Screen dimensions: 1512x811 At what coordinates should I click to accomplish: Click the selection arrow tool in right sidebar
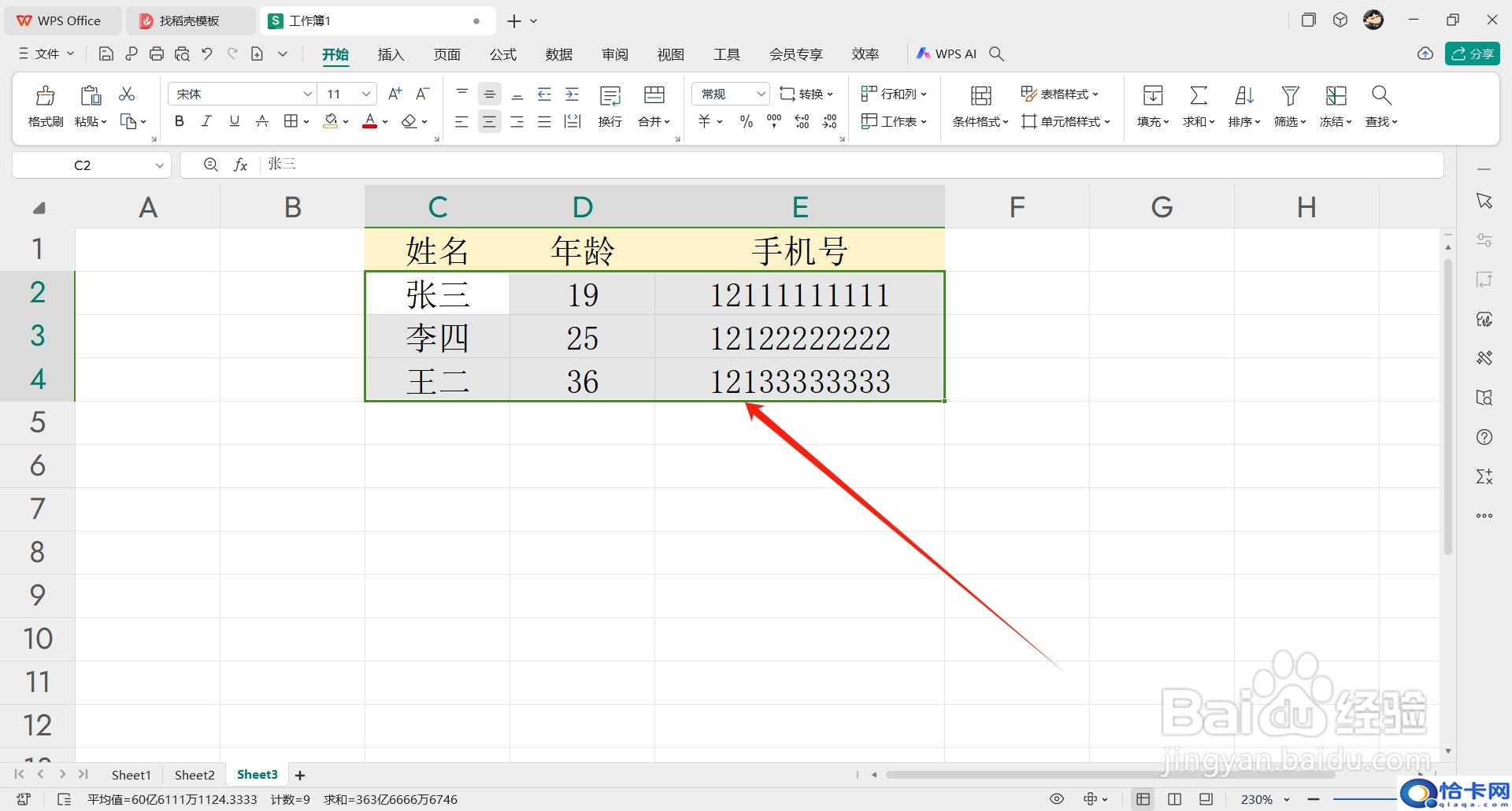tap(1484, 201)
